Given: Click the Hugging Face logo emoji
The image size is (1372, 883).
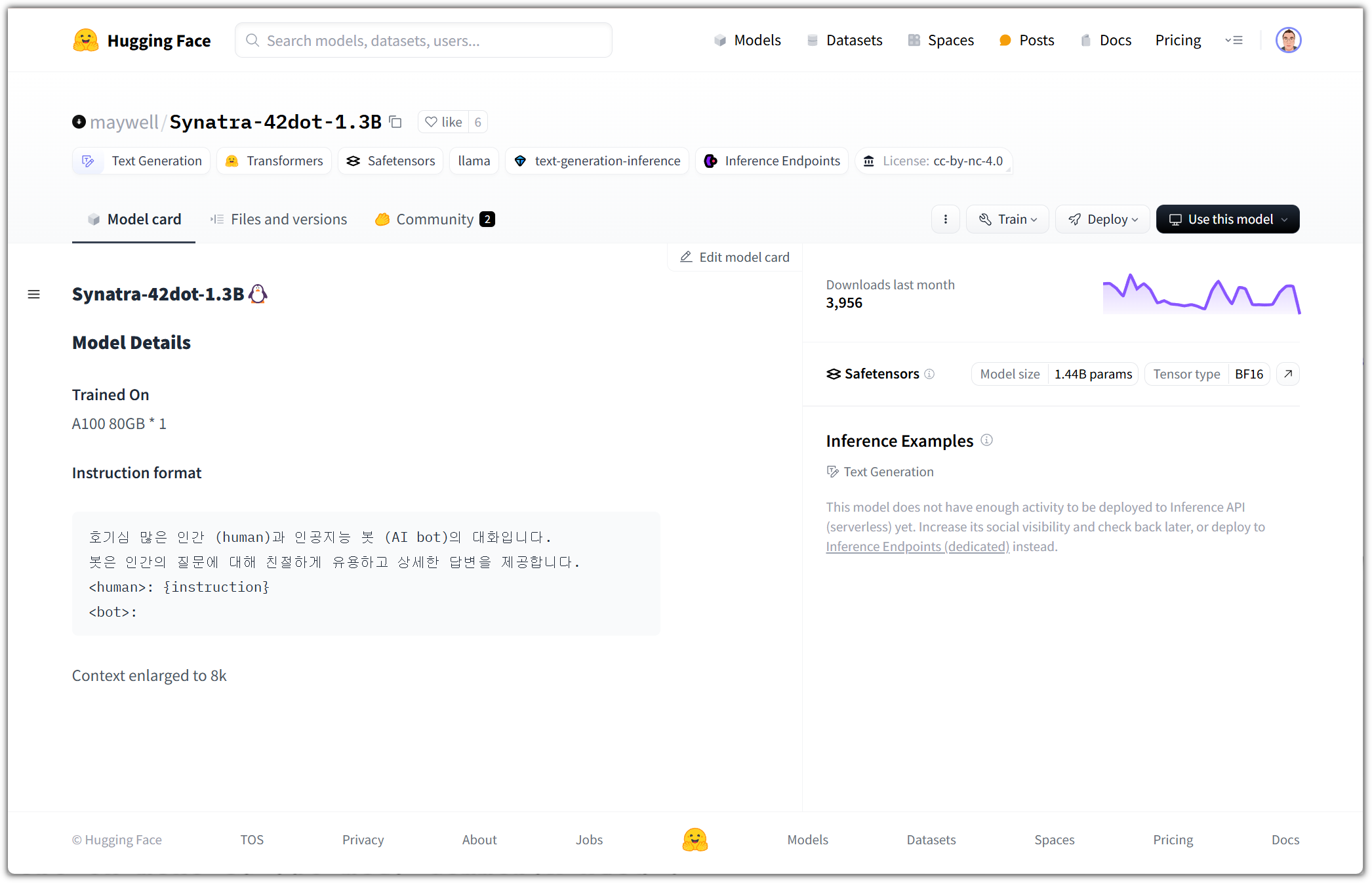Looking at the screenshot, I should [86, 41].
